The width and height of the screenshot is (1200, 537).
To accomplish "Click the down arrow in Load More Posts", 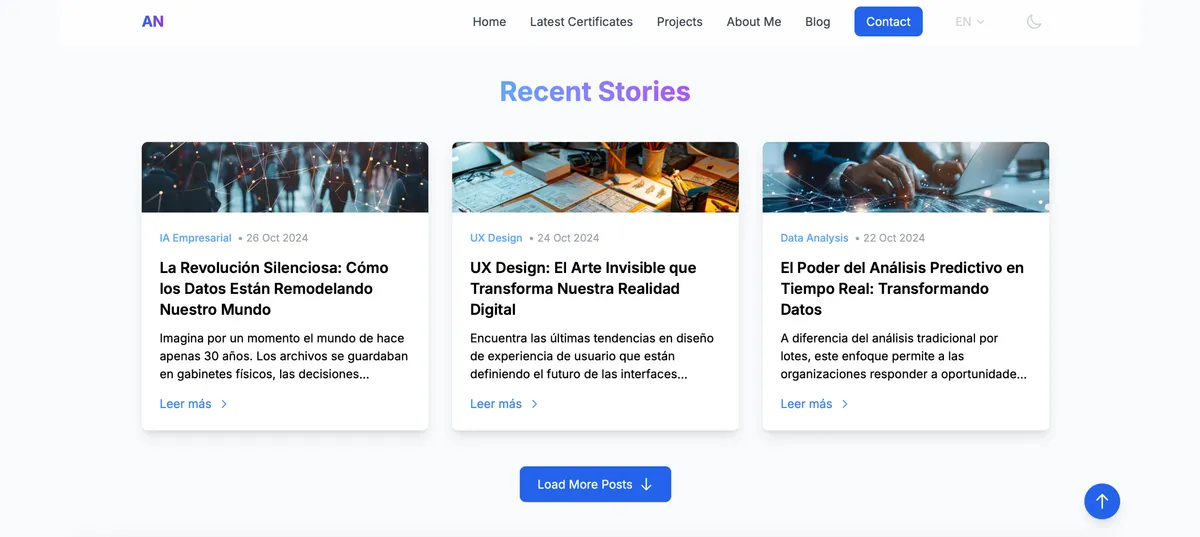I will click(646, 484).
